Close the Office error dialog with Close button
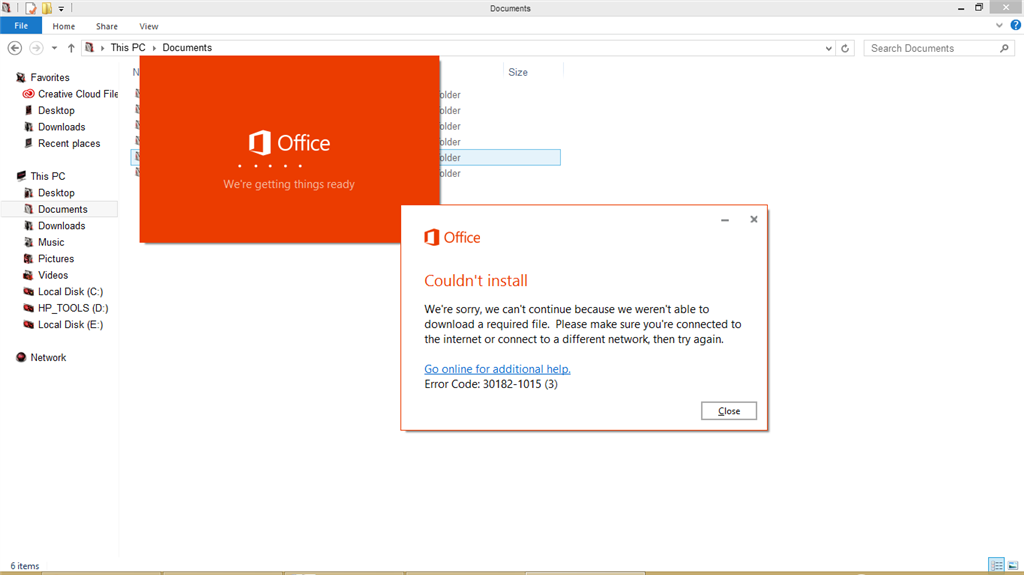The width and height of the screenshot is (1024, 575). click(729, 411)
